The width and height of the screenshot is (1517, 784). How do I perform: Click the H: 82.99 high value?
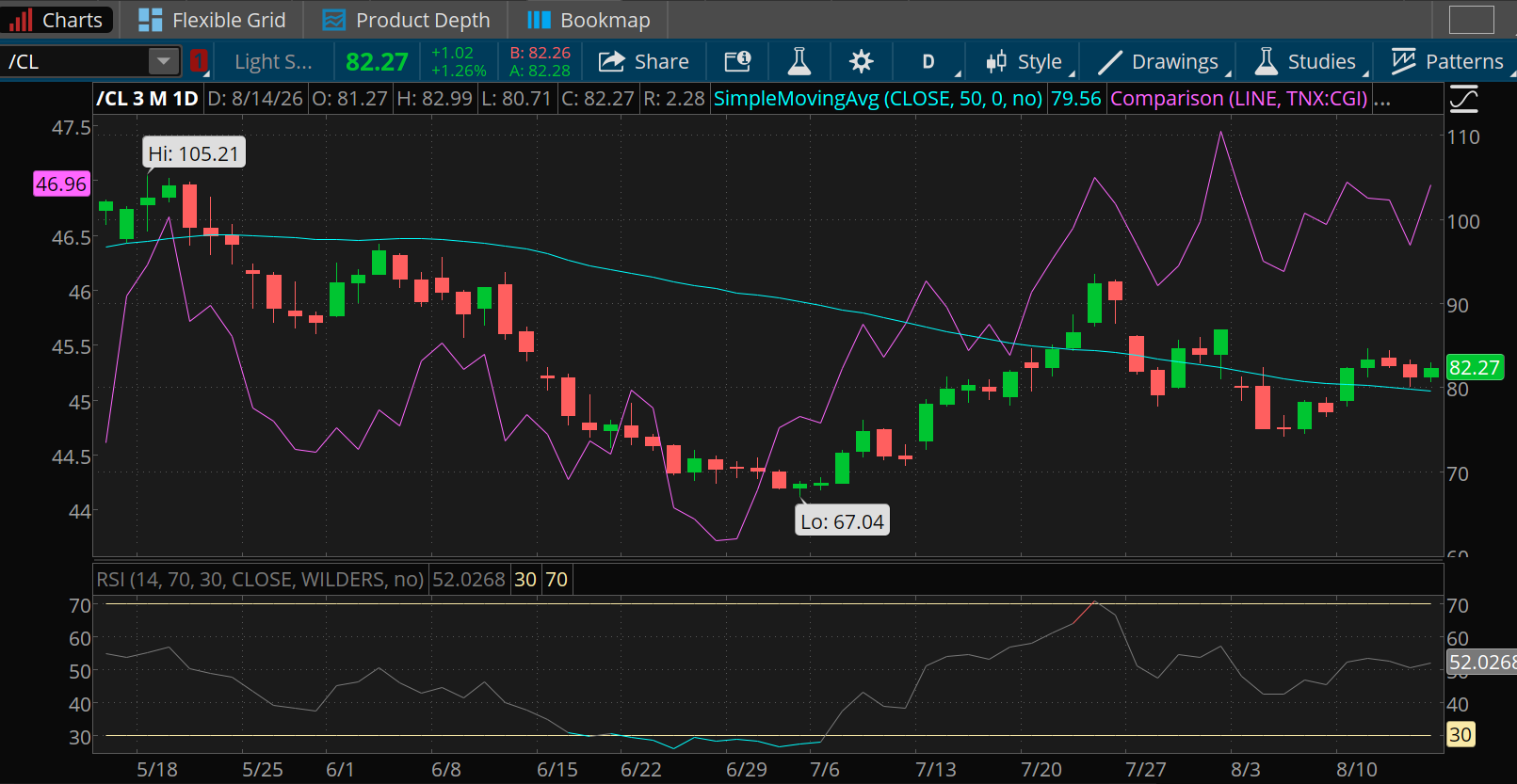[434, 99]
